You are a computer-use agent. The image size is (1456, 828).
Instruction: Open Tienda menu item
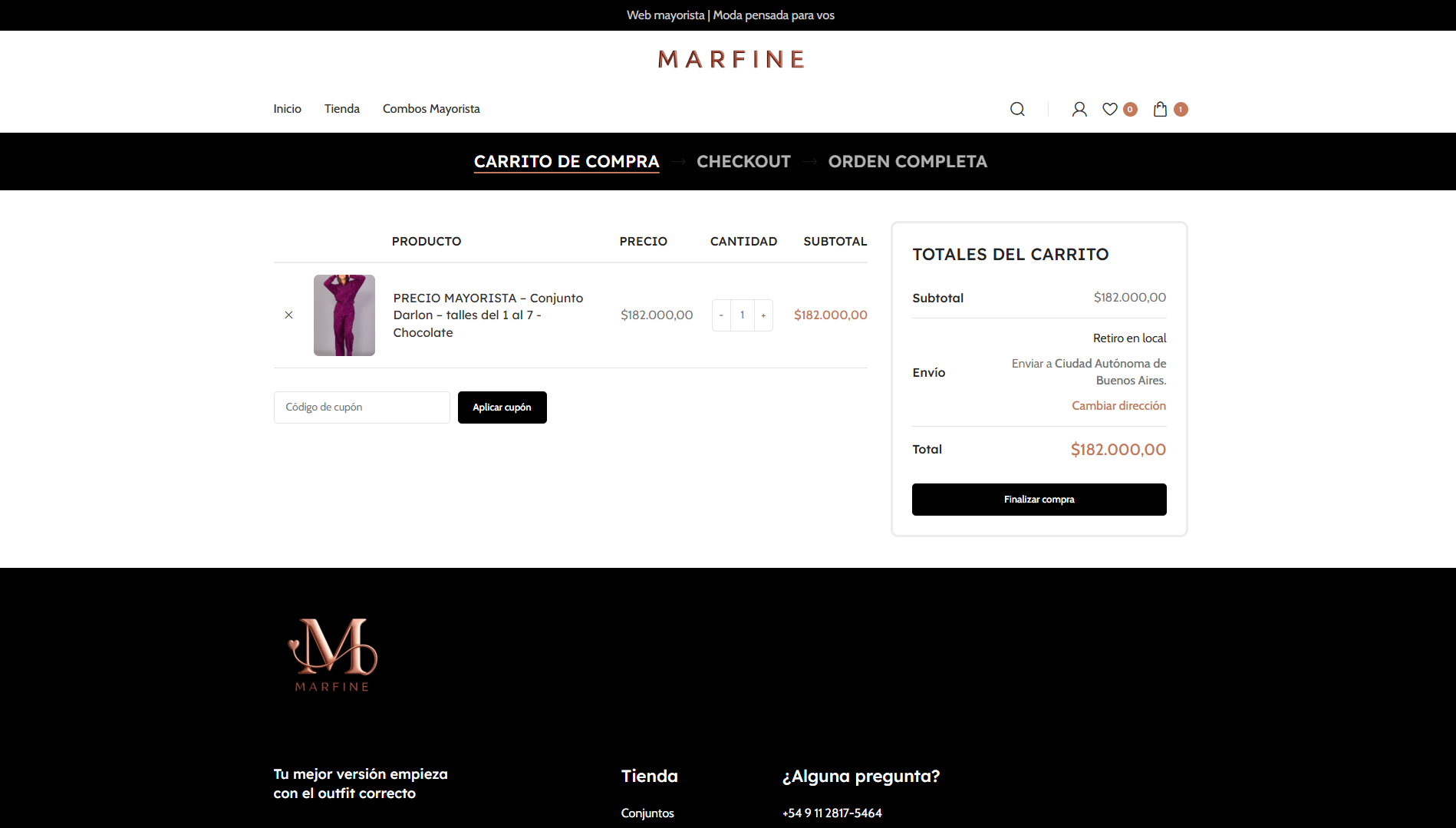[342, 109]
